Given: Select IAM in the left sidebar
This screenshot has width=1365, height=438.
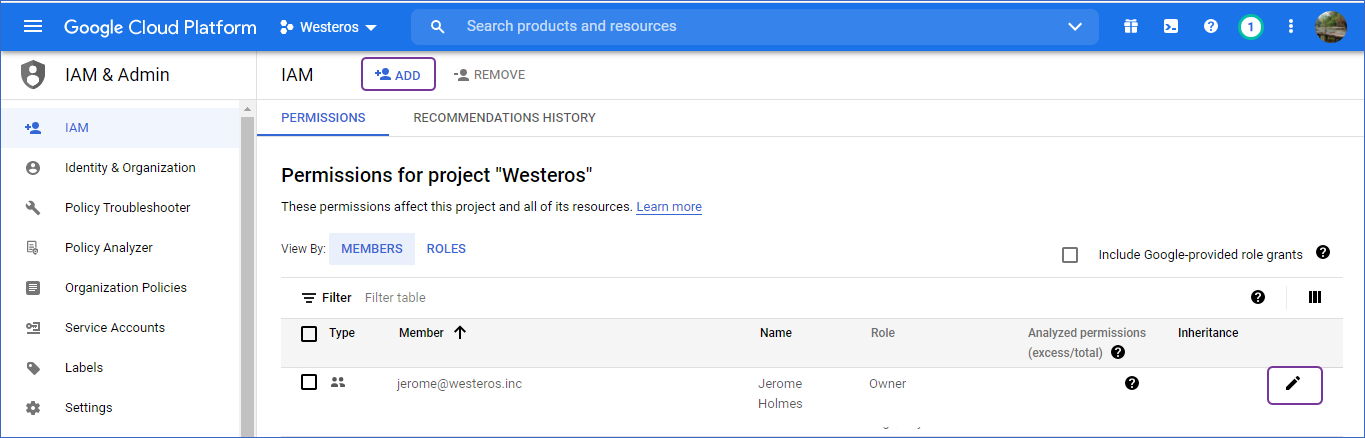Looking at the screenshot, I should pos(120,128).
